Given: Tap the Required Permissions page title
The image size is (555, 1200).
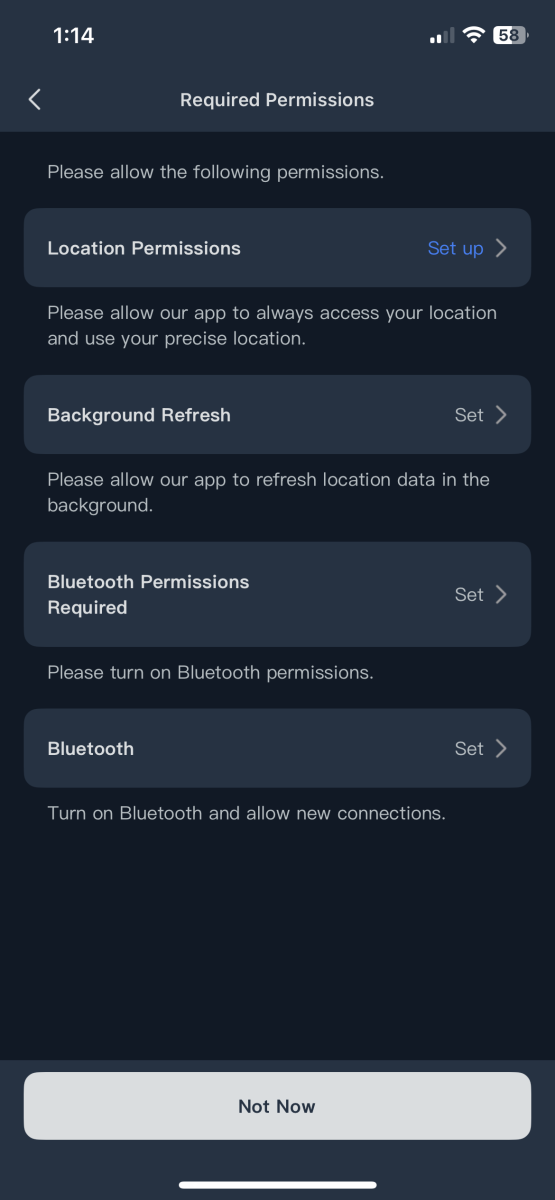Looking at the screenshot, I should pos(277,100).
